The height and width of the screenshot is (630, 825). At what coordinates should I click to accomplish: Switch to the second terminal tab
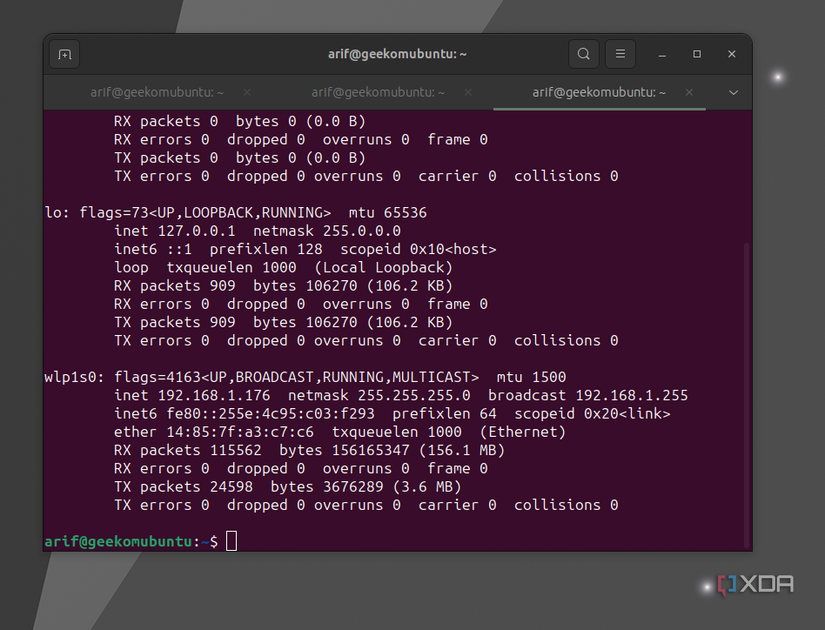(378, 93)
